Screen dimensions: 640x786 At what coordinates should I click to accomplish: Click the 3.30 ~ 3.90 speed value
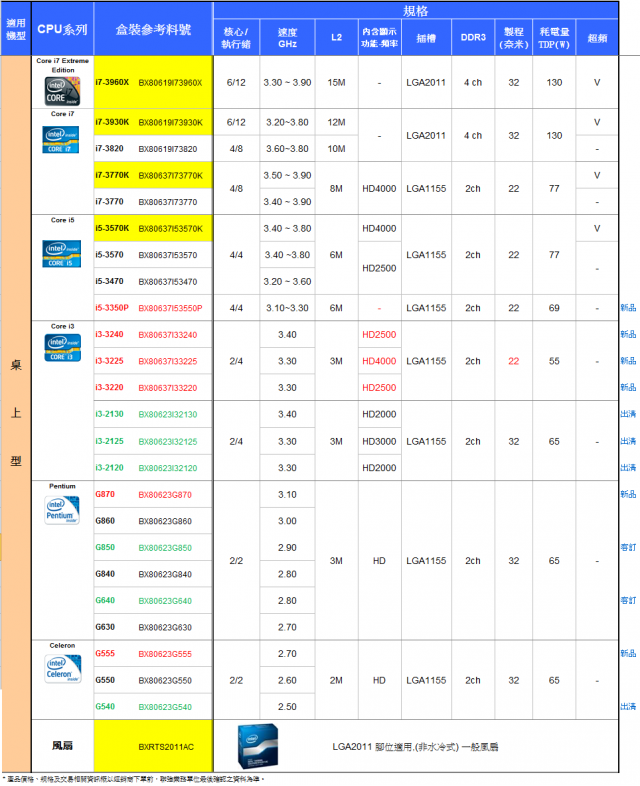287,83
